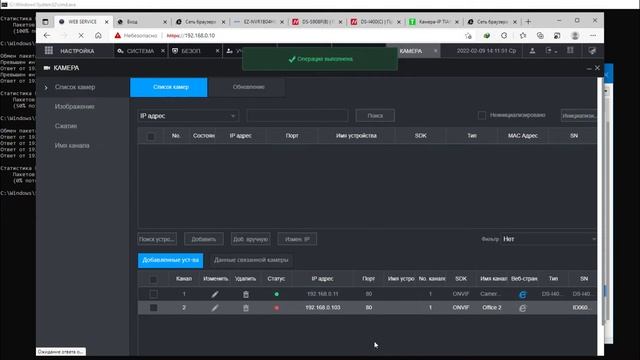
Task: Open browser profile avatar icon
Action: (575, 36)
